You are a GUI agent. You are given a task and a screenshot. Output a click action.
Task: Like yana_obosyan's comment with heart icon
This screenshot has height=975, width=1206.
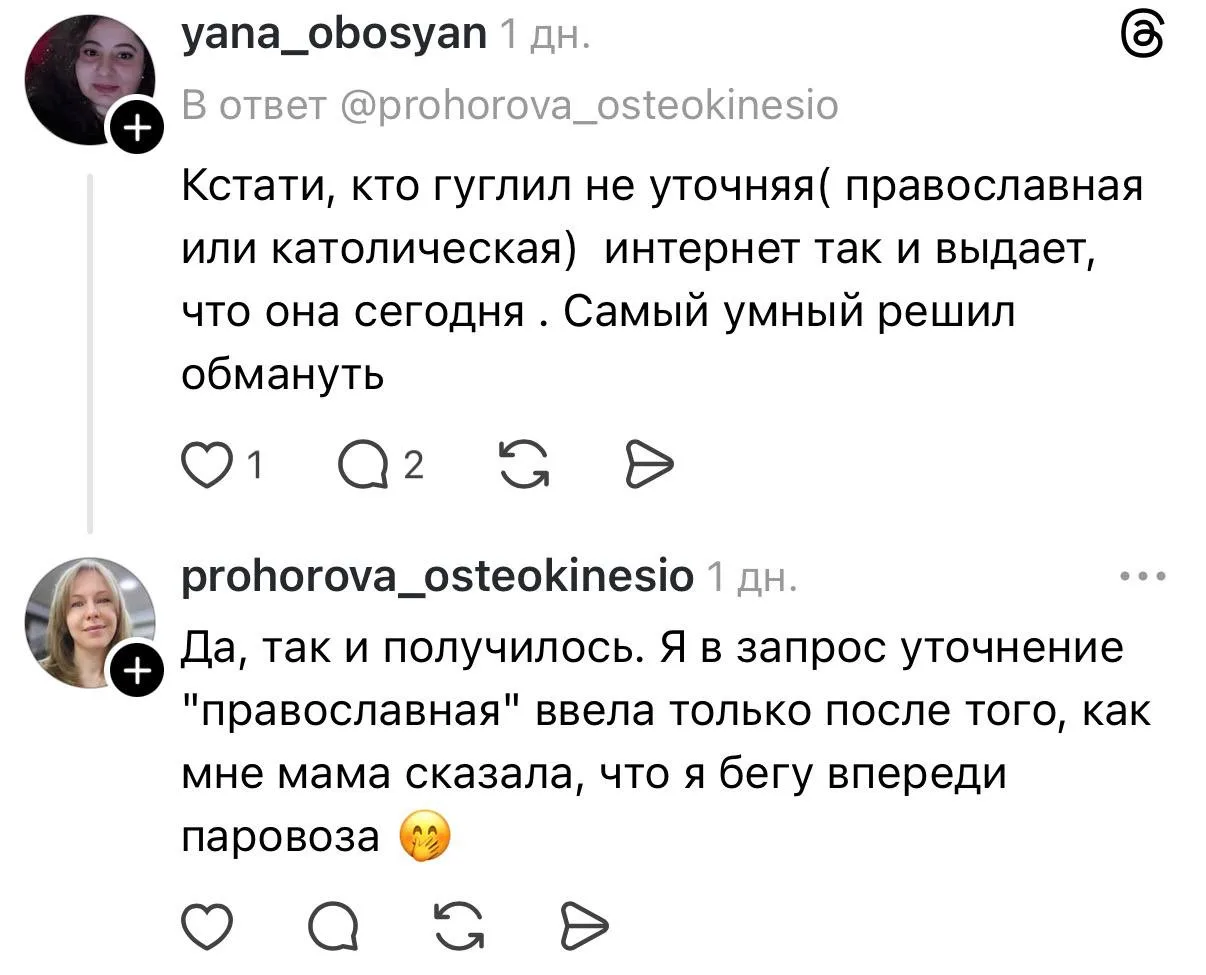(x=206, y=465)
